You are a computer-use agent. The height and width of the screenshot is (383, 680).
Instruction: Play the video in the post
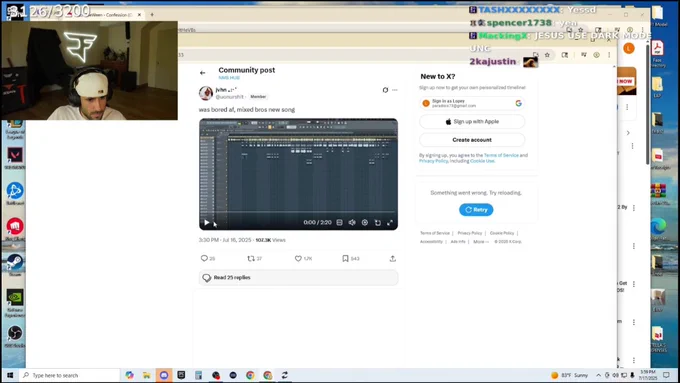(x=207, y=223)
